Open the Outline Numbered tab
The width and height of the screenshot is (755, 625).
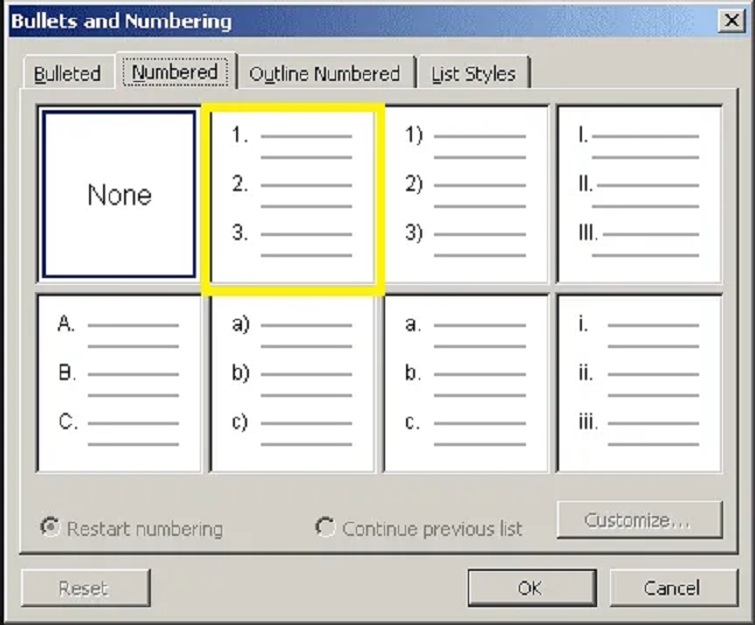[324, 74]
